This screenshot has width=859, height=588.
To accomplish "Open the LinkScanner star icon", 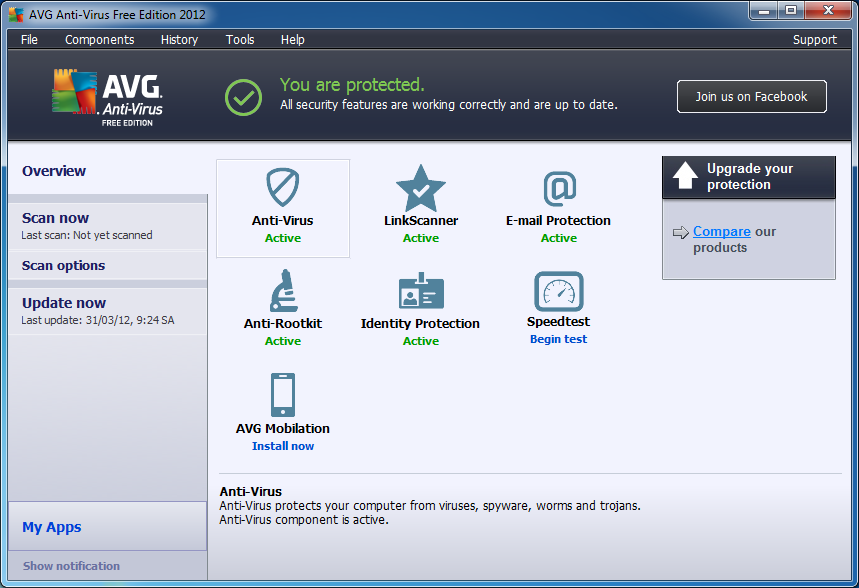I will click(421, 188).
